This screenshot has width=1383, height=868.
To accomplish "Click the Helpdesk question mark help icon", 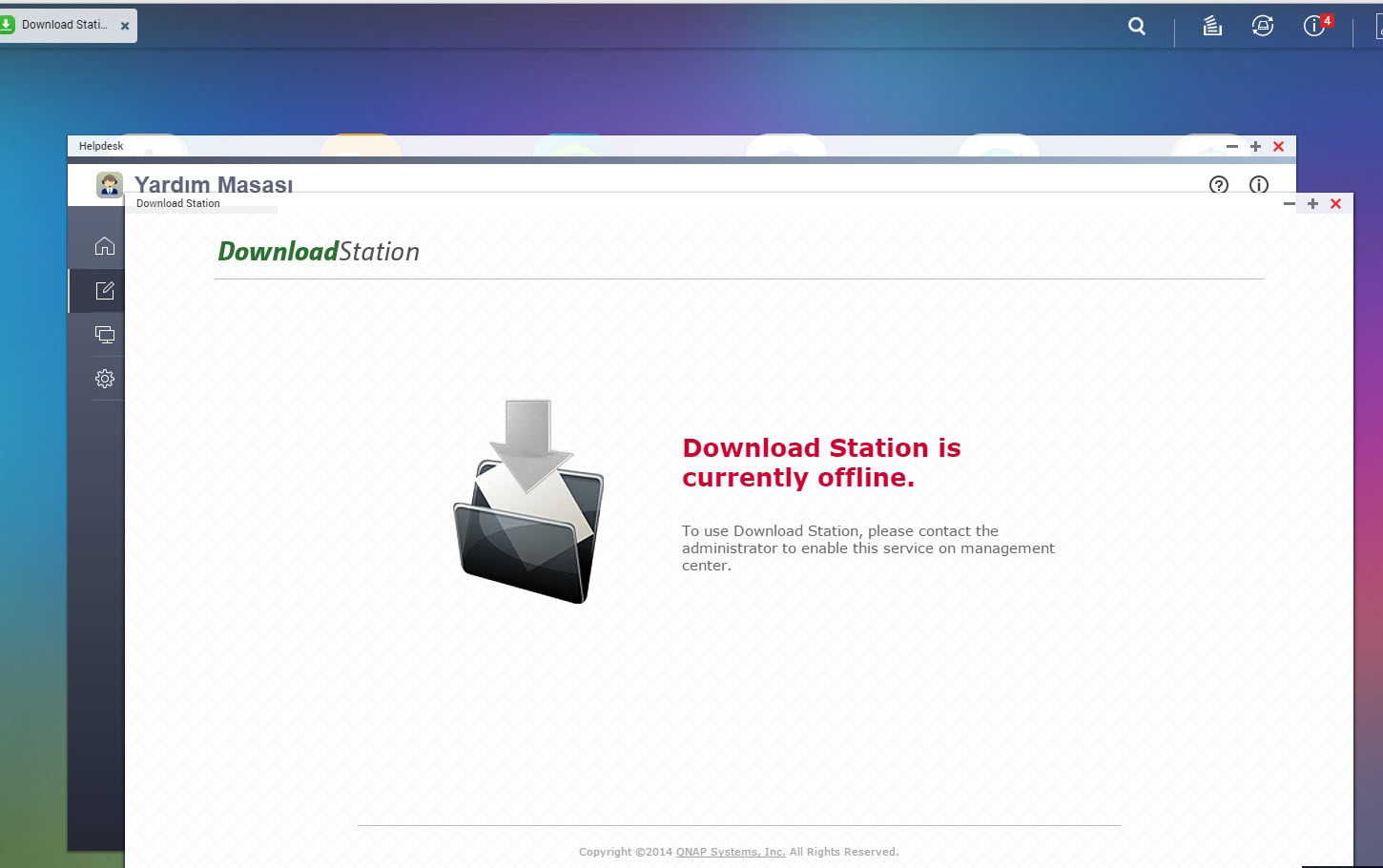I will (x=1219, y=185).
